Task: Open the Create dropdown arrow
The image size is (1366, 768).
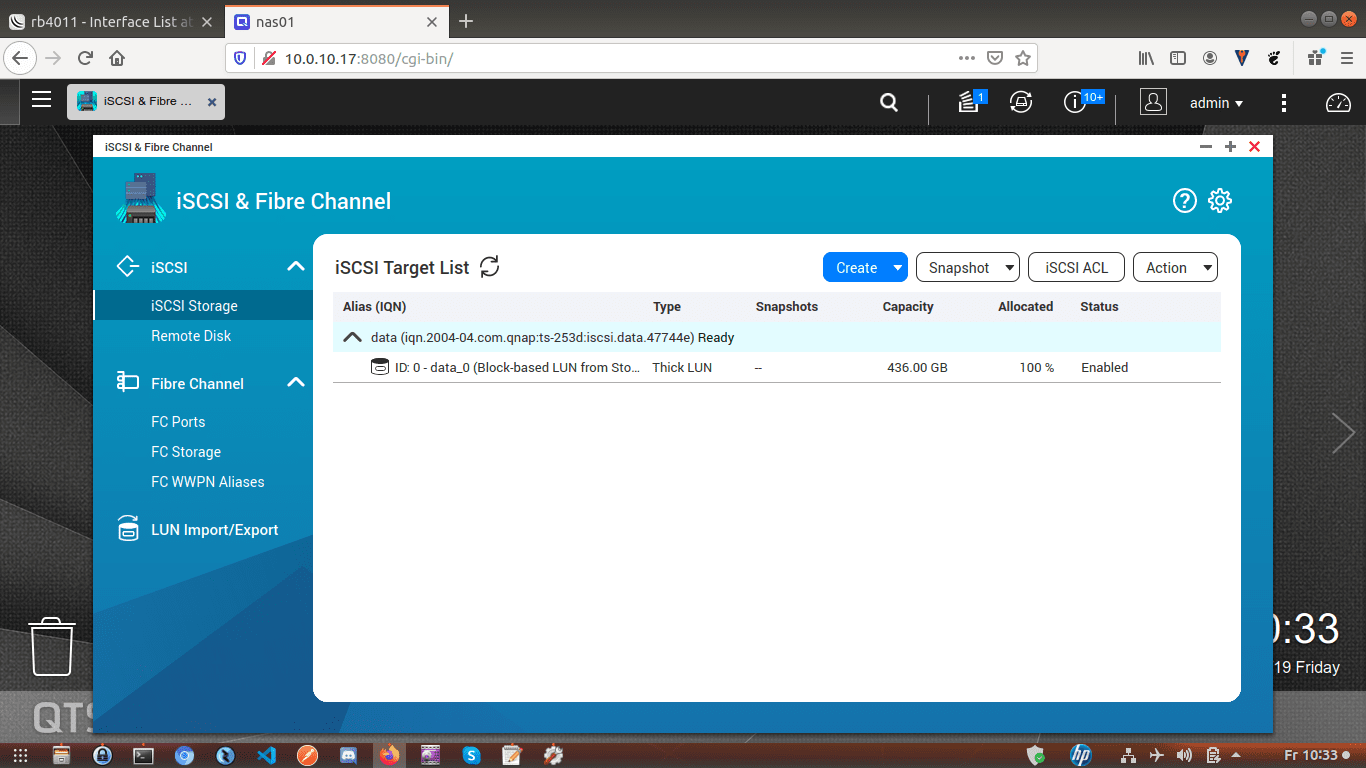Action: pyautogui.click(x=897, y=267)
